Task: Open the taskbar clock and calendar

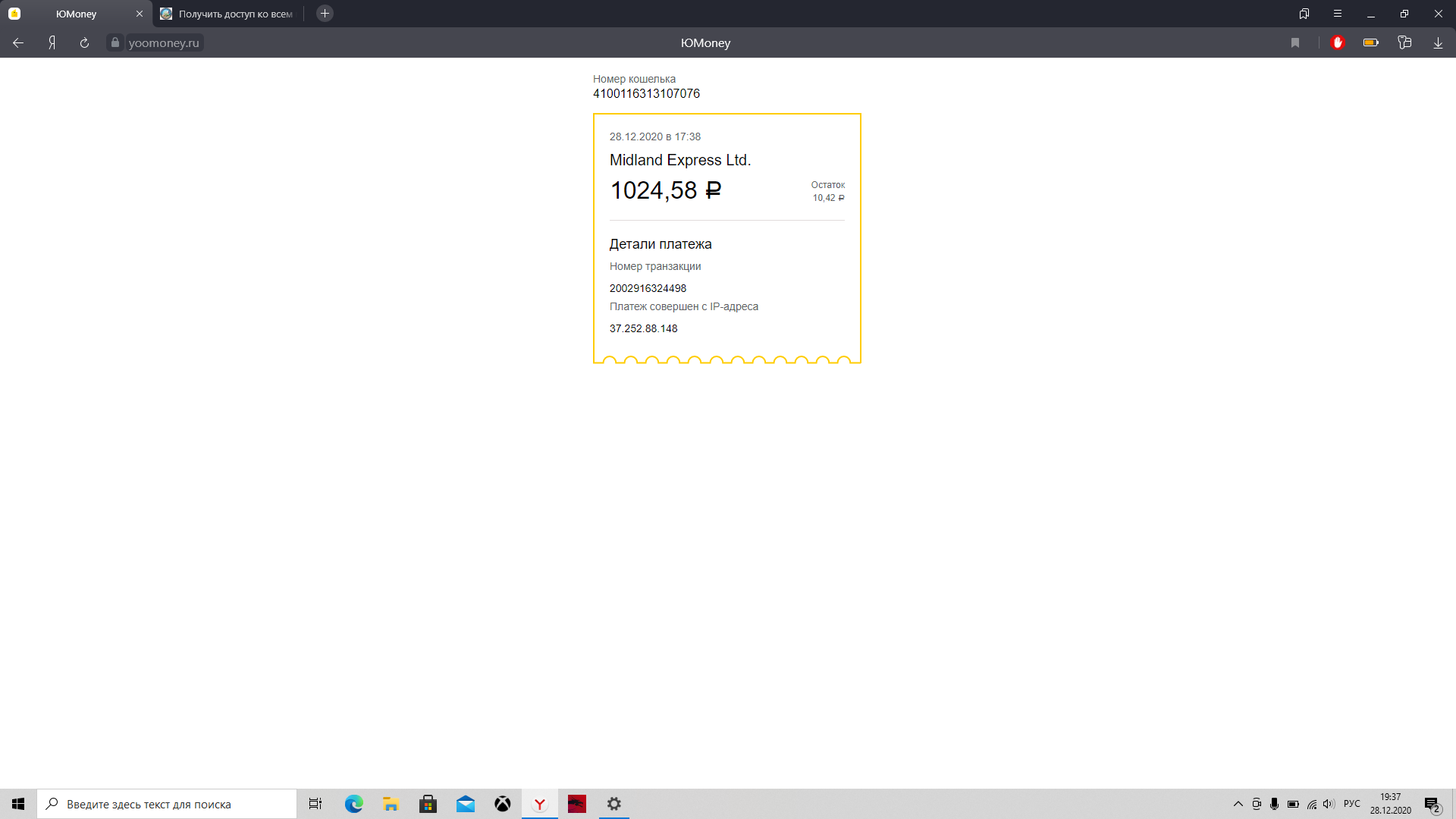Action: (x=1390, y=804)
